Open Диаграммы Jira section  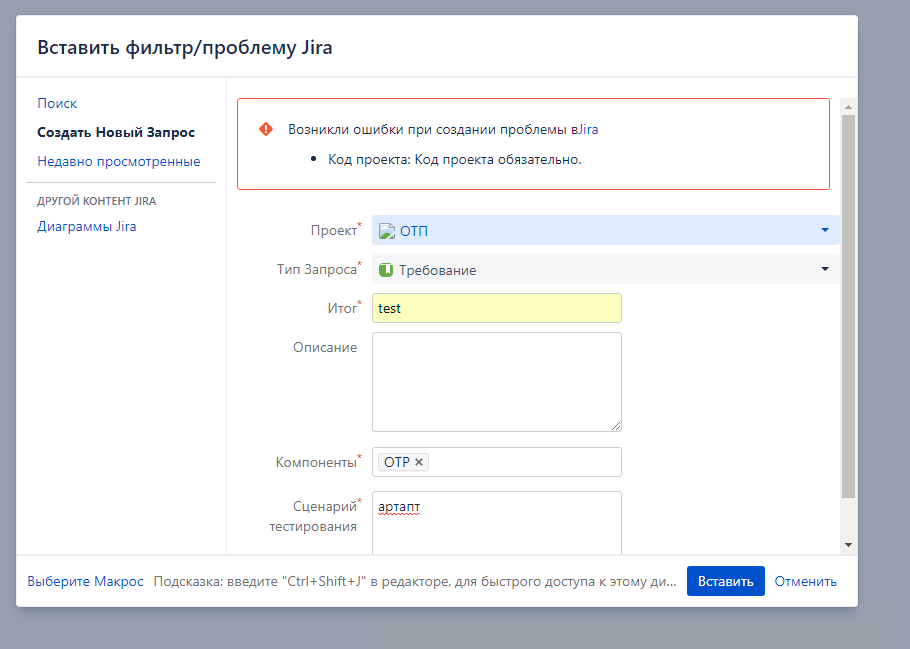point(86,226)
